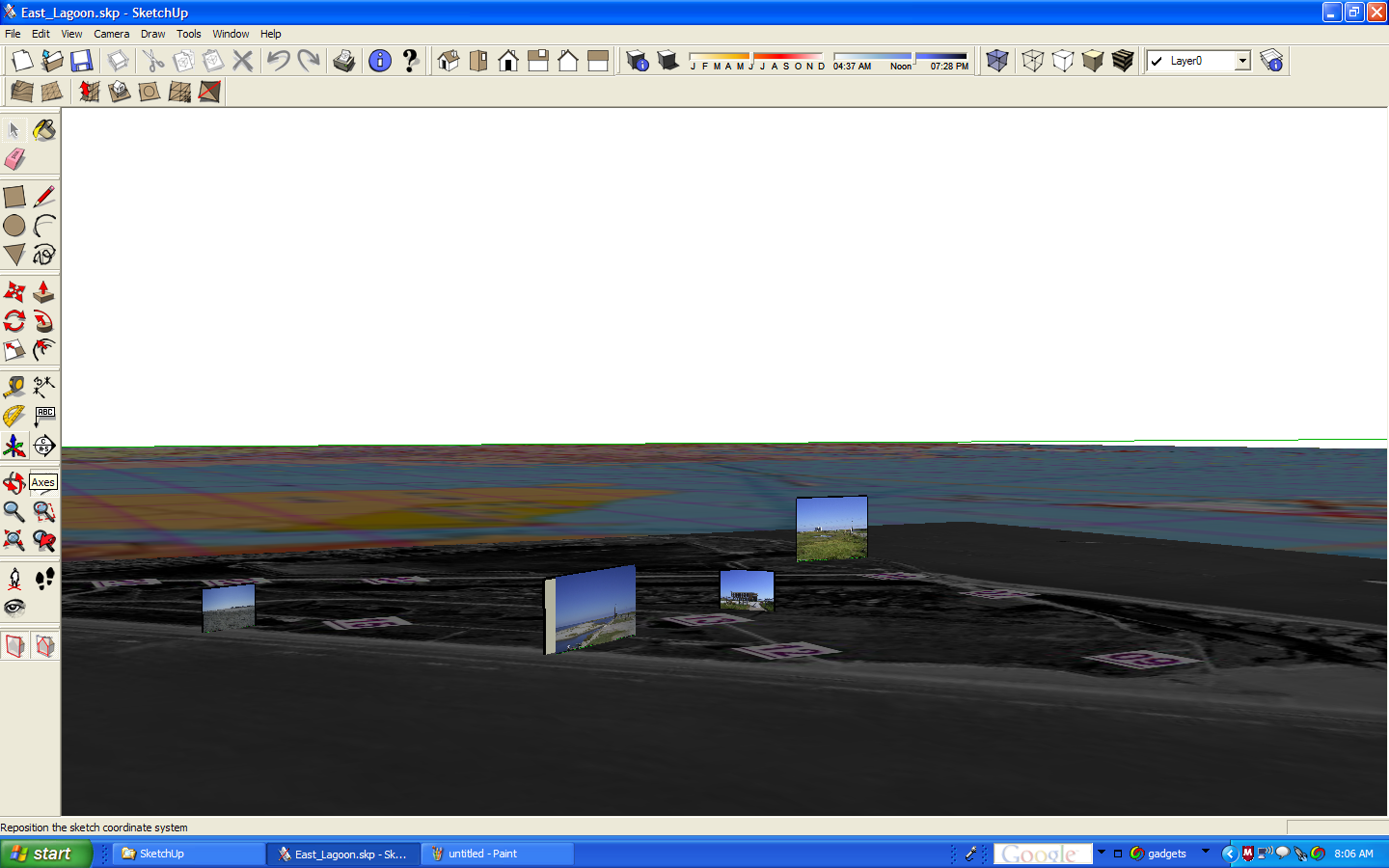Viewport: 1389px width, 868px height.
Task: Open the Model Info dialog
Action: pos(380,61)
